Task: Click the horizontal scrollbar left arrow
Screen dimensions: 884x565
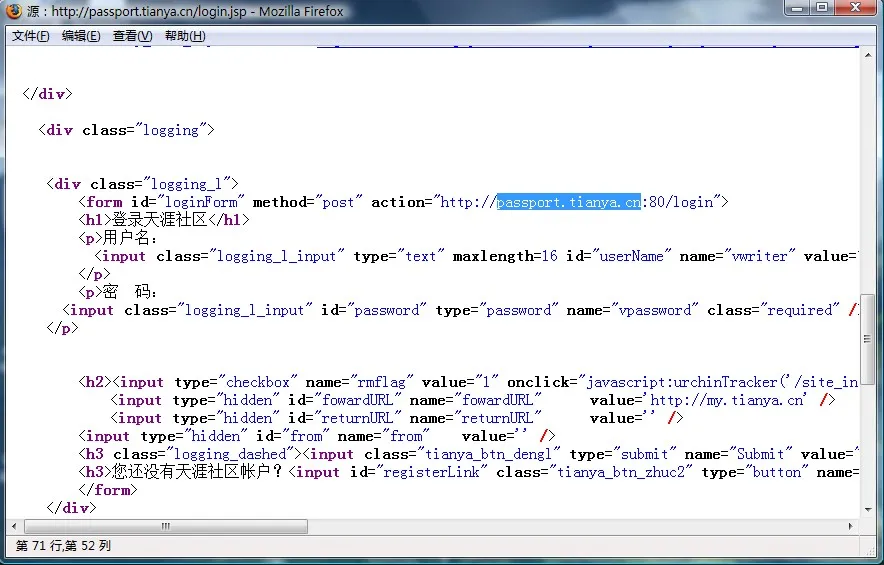Action: tap(15, 526)
